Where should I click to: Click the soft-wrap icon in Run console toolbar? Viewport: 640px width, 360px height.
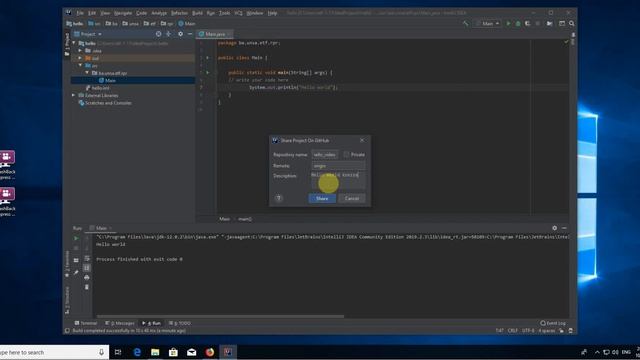[87, 258]
